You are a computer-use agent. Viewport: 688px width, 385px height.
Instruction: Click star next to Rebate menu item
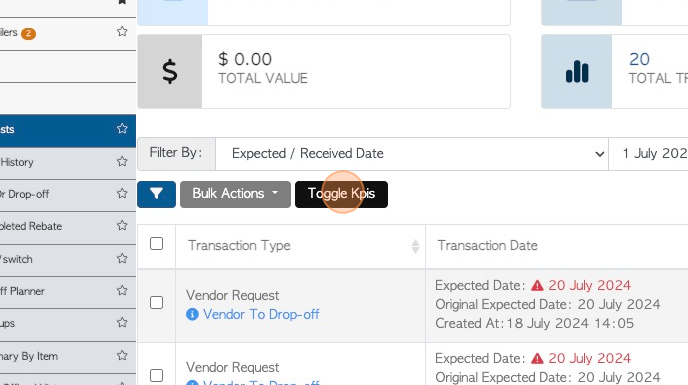pos(122,226)
